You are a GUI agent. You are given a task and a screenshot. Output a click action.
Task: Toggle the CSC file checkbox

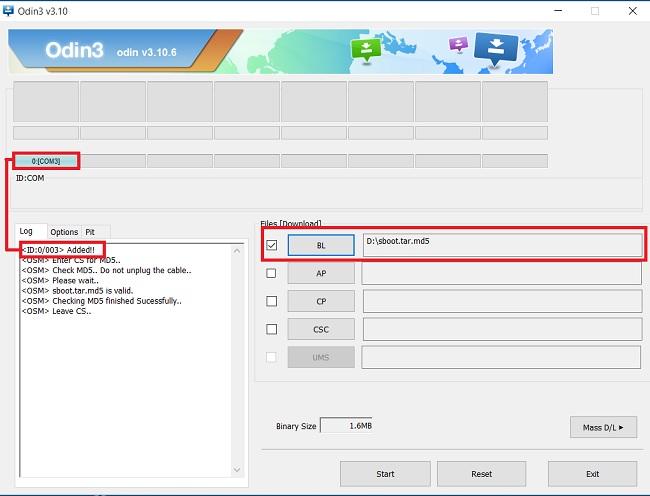click(271, 329)
